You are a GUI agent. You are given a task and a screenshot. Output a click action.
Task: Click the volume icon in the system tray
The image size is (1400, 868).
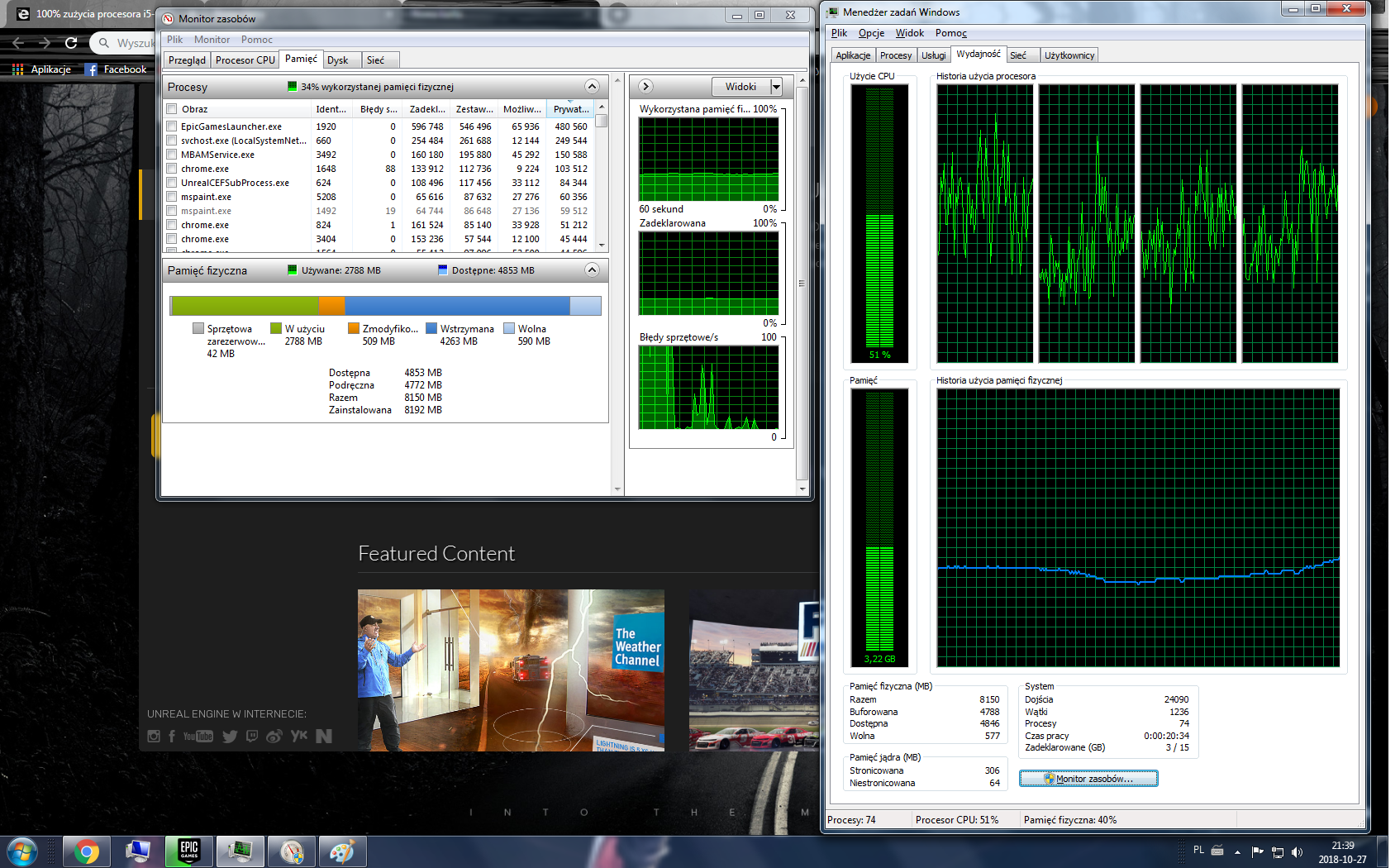click(x=1297, y=852)
